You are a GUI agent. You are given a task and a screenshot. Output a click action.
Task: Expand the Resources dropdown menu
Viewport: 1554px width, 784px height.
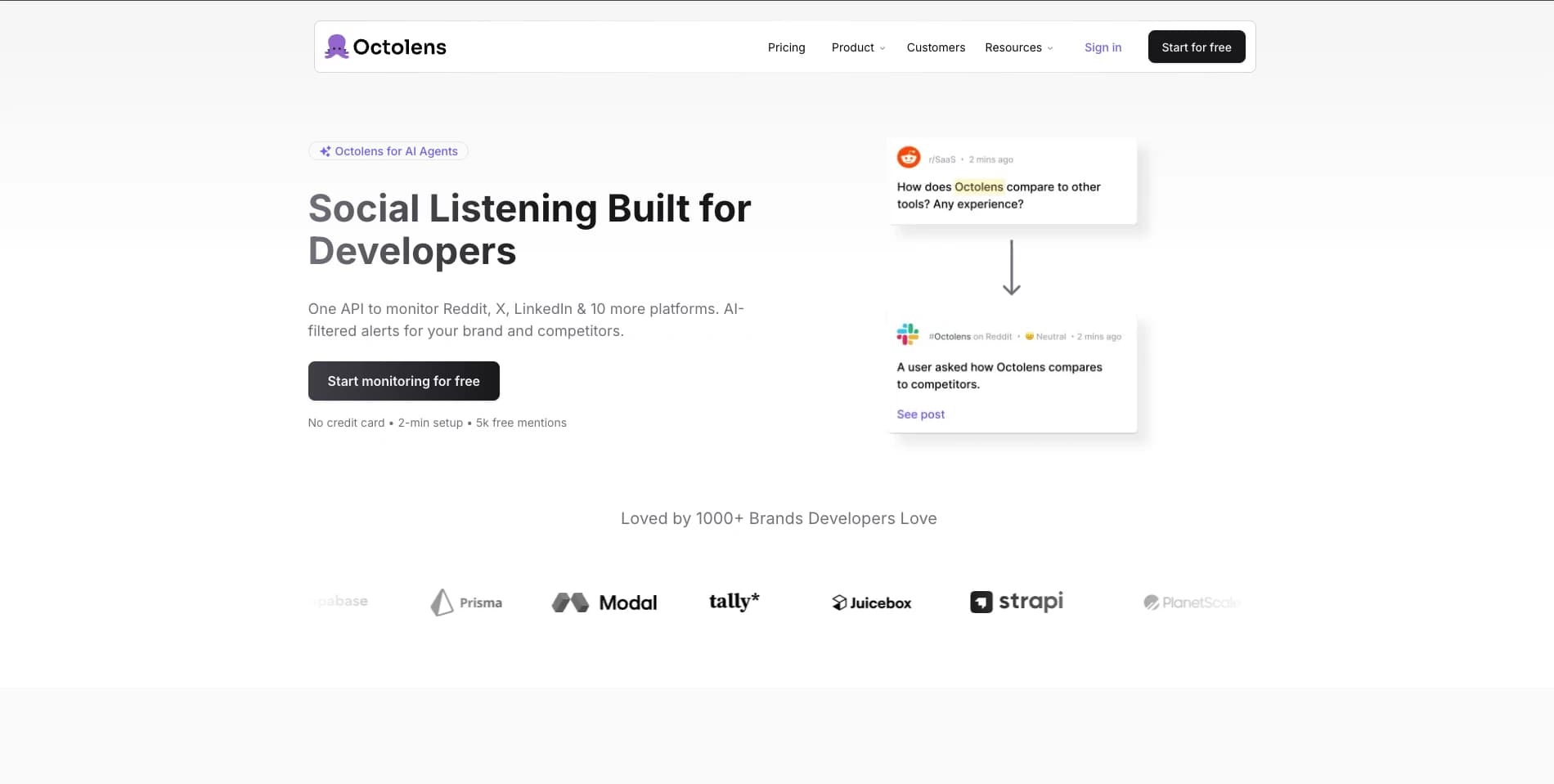pyautogui.click(x=1018, y=47)
